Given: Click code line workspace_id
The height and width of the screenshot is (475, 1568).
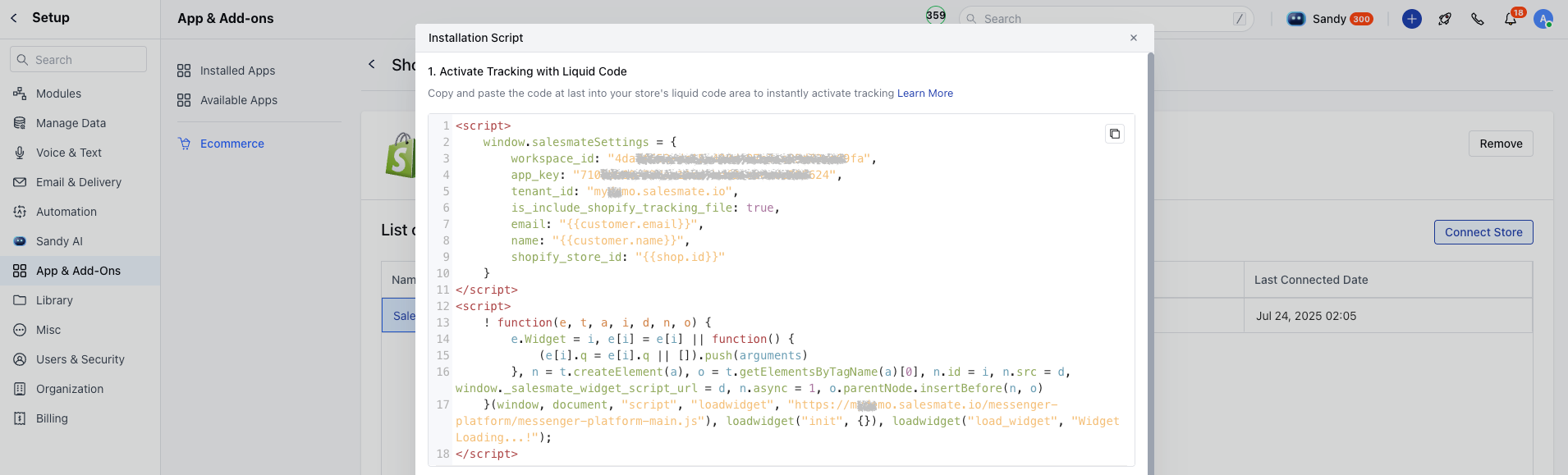Looking at the screenshot, I should 694,158.
